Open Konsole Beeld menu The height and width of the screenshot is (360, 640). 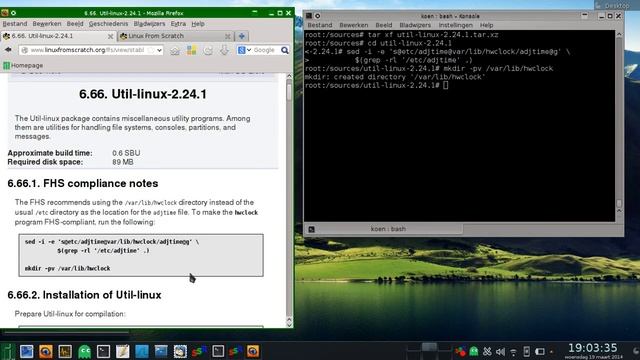[x=384, y=25]
